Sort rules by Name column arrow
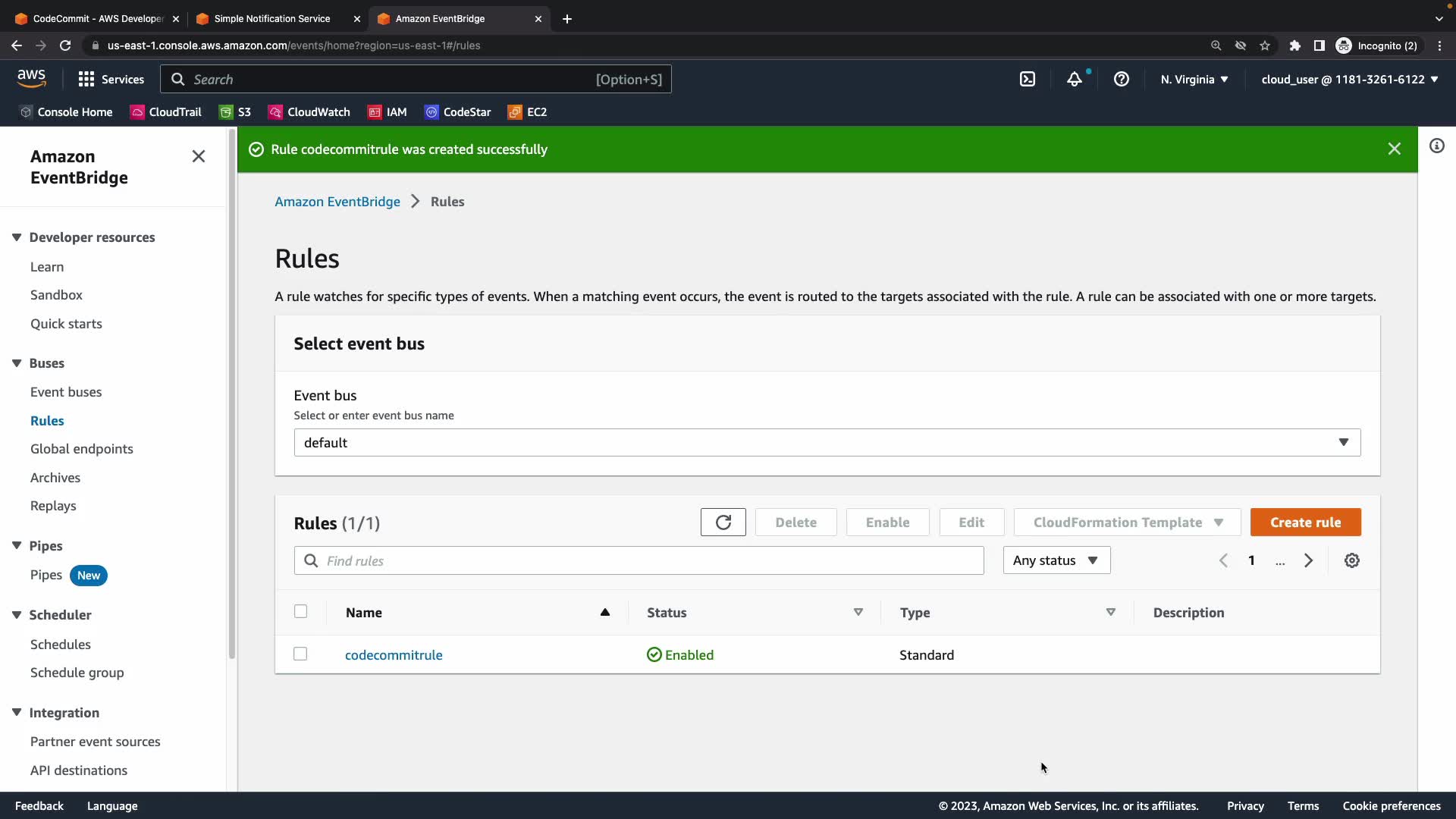 tap(605, 612)
